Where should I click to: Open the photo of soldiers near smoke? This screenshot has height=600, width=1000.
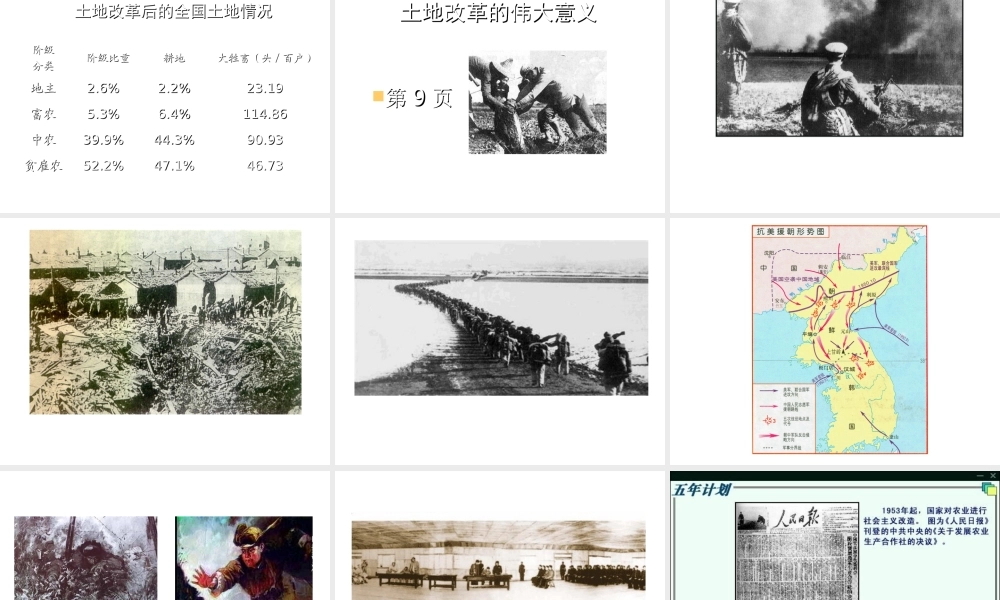[x=839, y=68]
